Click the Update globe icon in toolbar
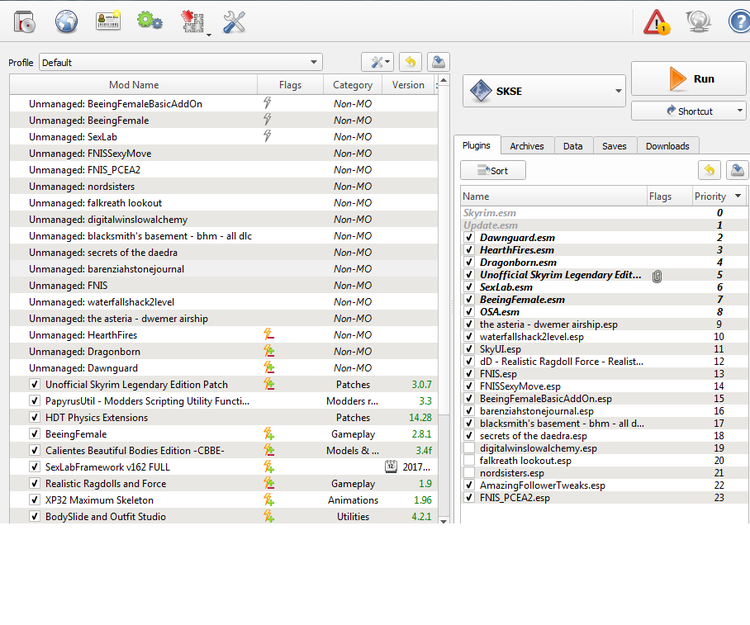750x625 pixels. pos(698,22)
